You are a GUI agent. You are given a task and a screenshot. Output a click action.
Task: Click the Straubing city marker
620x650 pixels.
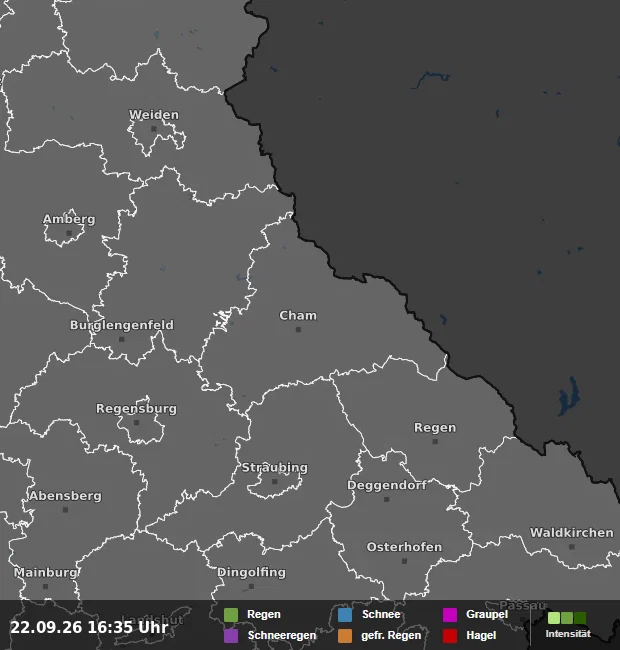coord(274,482)
